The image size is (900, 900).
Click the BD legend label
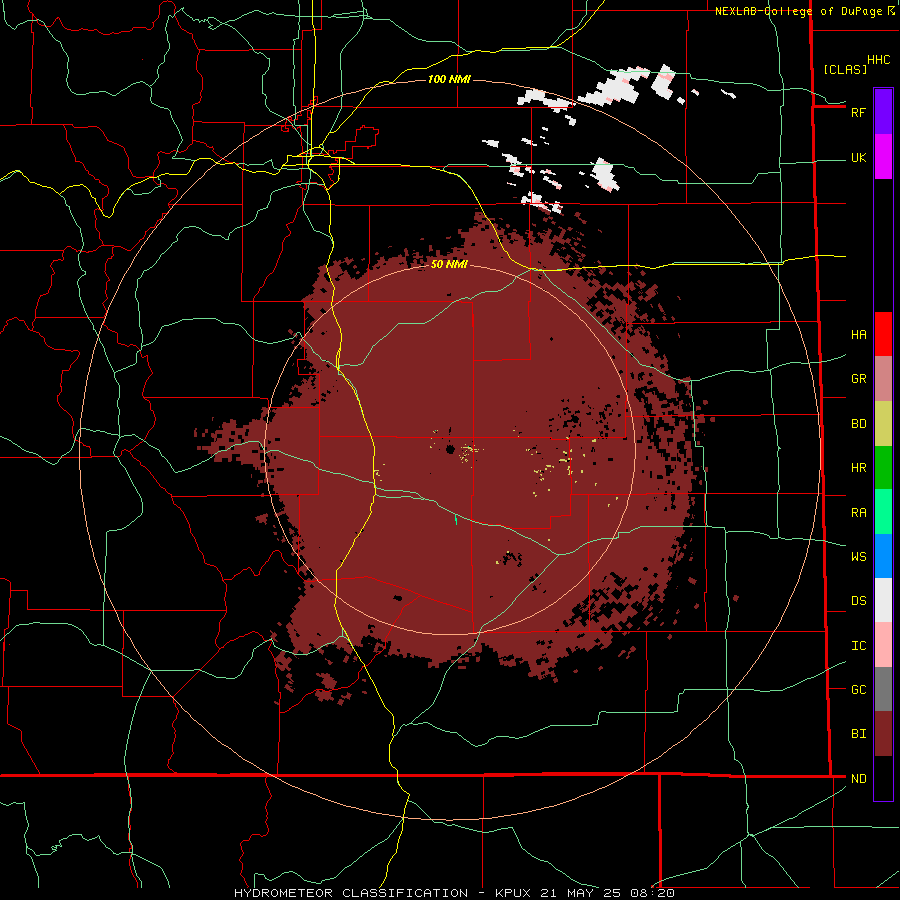click(x=858, y=424)
